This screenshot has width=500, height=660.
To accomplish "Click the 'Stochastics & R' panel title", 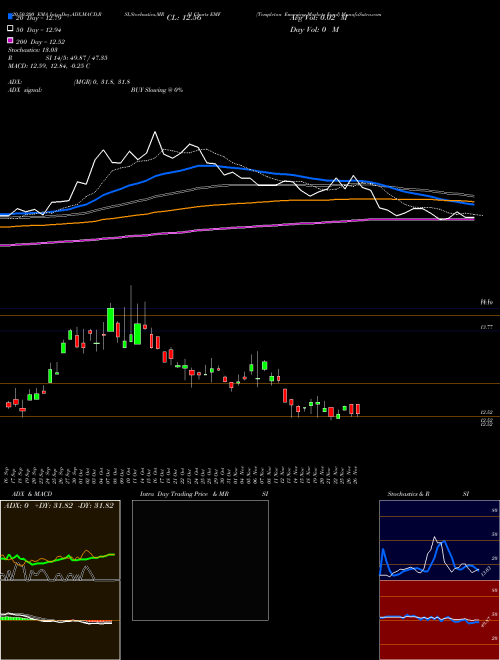I will click(x=409, y=494).
